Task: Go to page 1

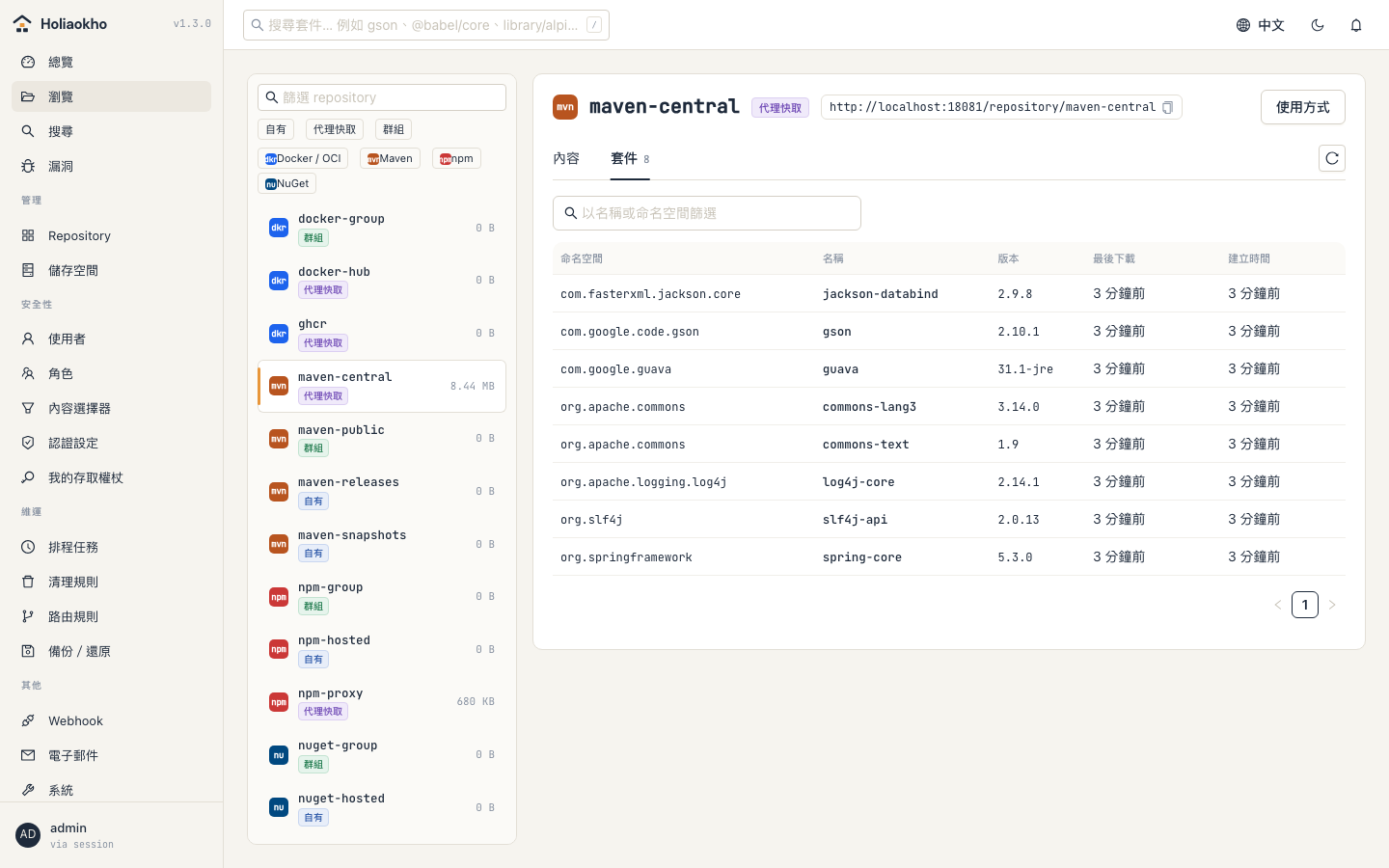Action: [x=1305, y=605]
